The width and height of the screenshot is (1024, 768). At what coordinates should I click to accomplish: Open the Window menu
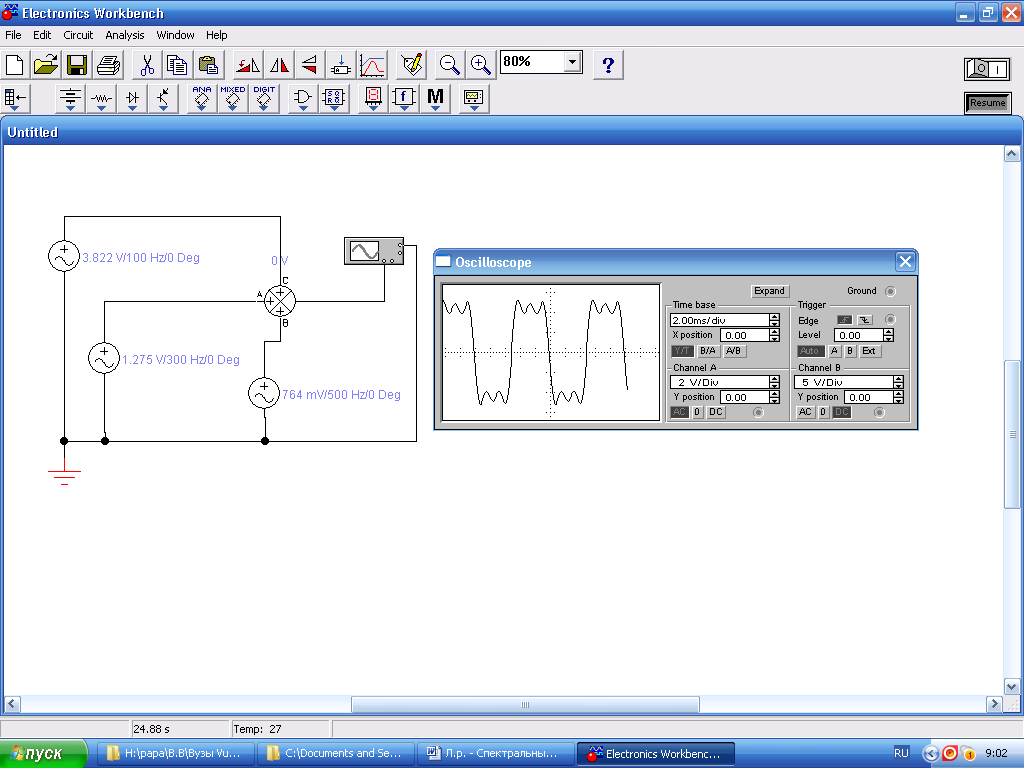point(175,35)
